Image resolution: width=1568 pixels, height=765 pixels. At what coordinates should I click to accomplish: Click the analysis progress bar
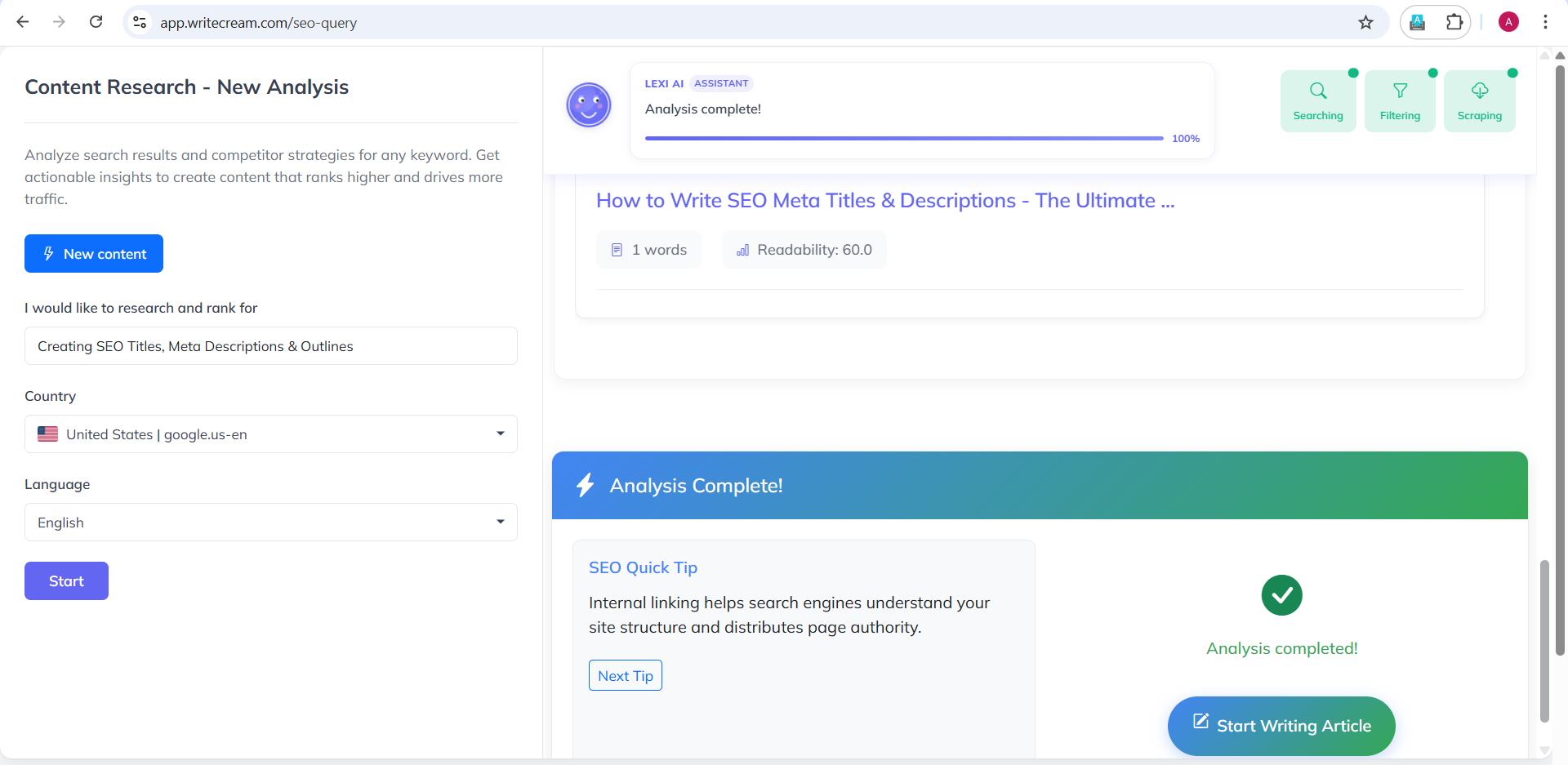pyautogui.click(x=903, y=139)
